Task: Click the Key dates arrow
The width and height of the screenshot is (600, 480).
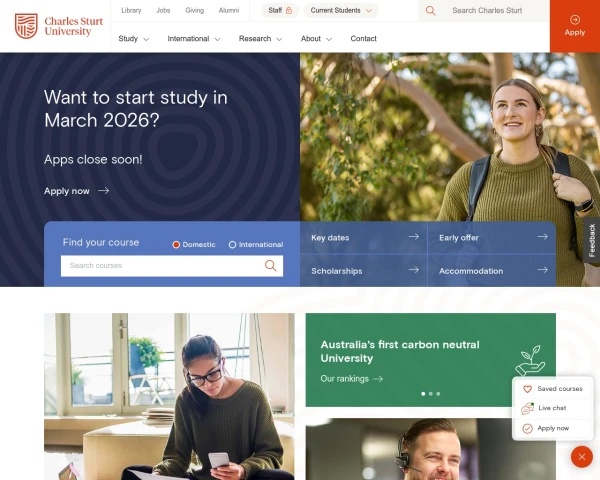Action: [x=413, y=237]
